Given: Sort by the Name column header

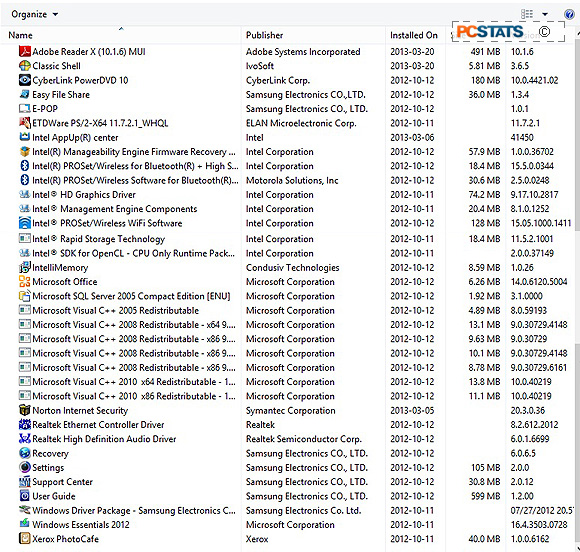Looking at the screenshot, I should point(20,35).
